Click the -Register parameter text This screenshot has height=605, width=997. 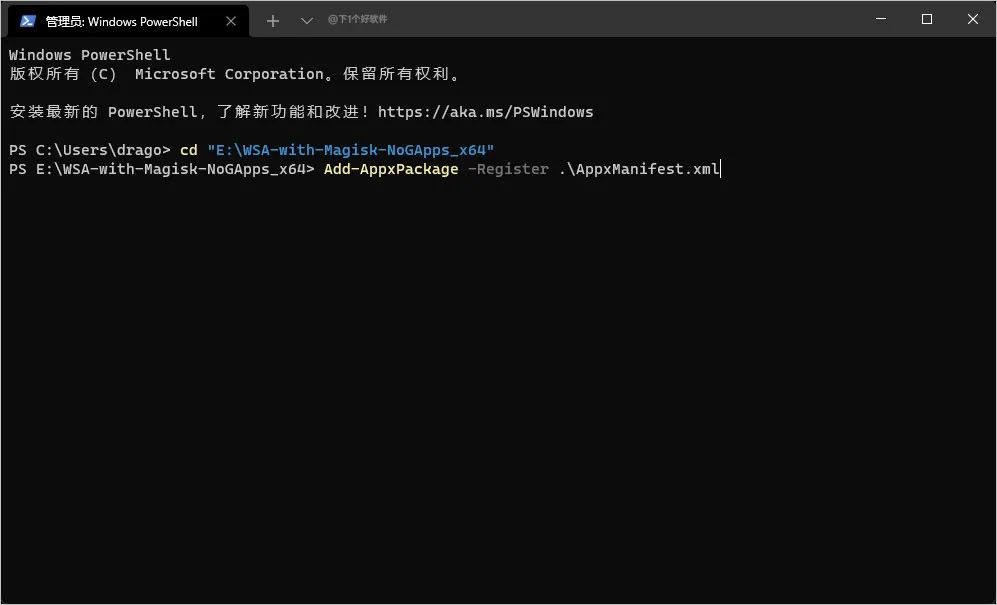click(508, 169)
